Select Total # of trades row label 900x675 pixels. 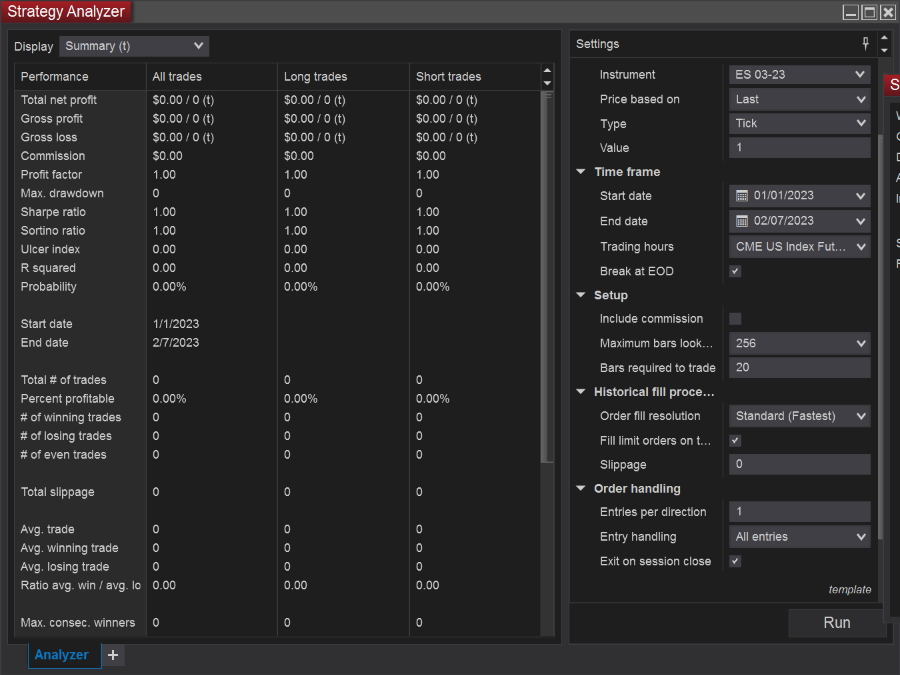pos(64,380)
